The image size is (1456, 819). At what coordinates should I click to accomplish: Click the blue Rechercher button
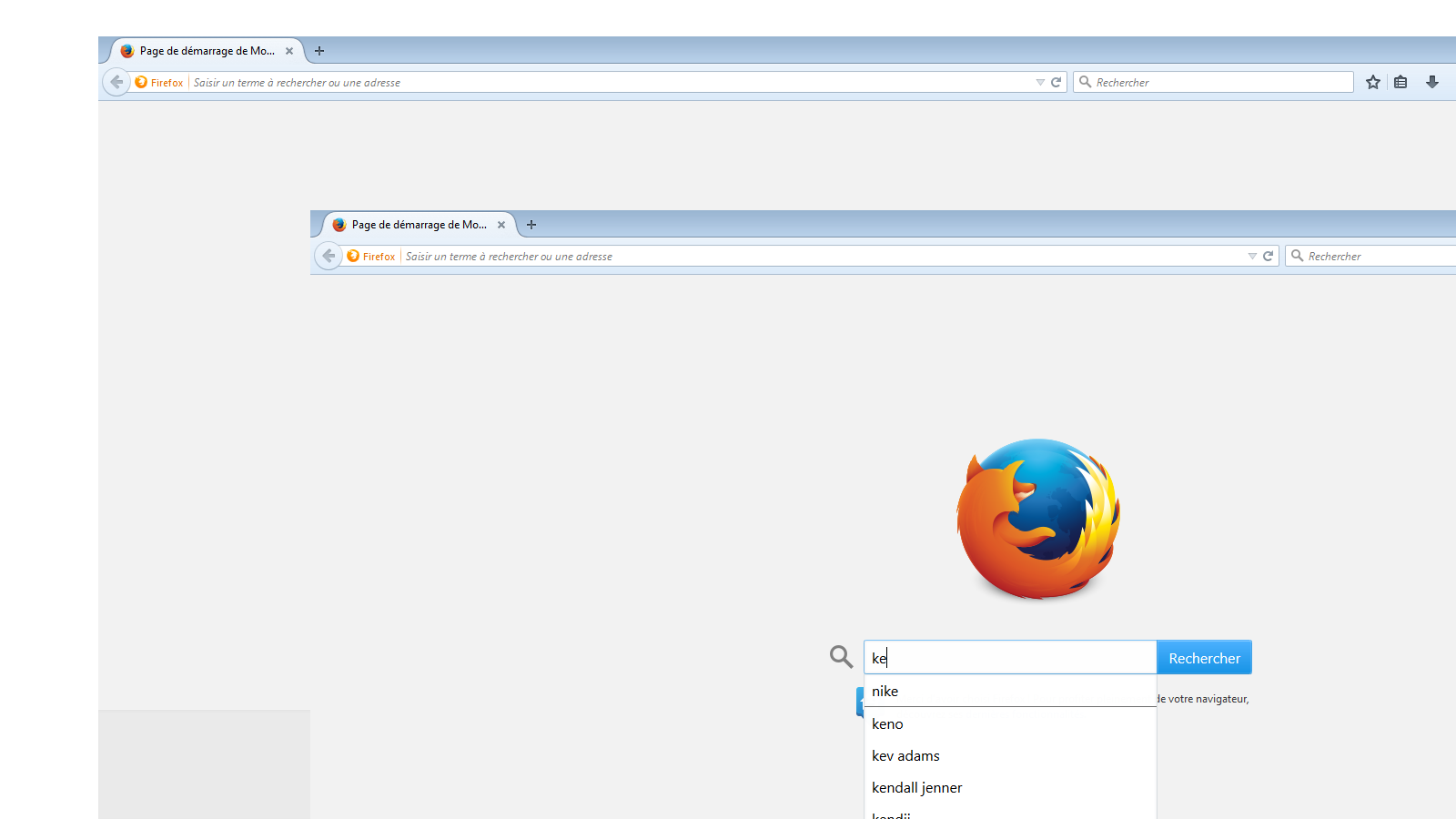point(1204,658)
